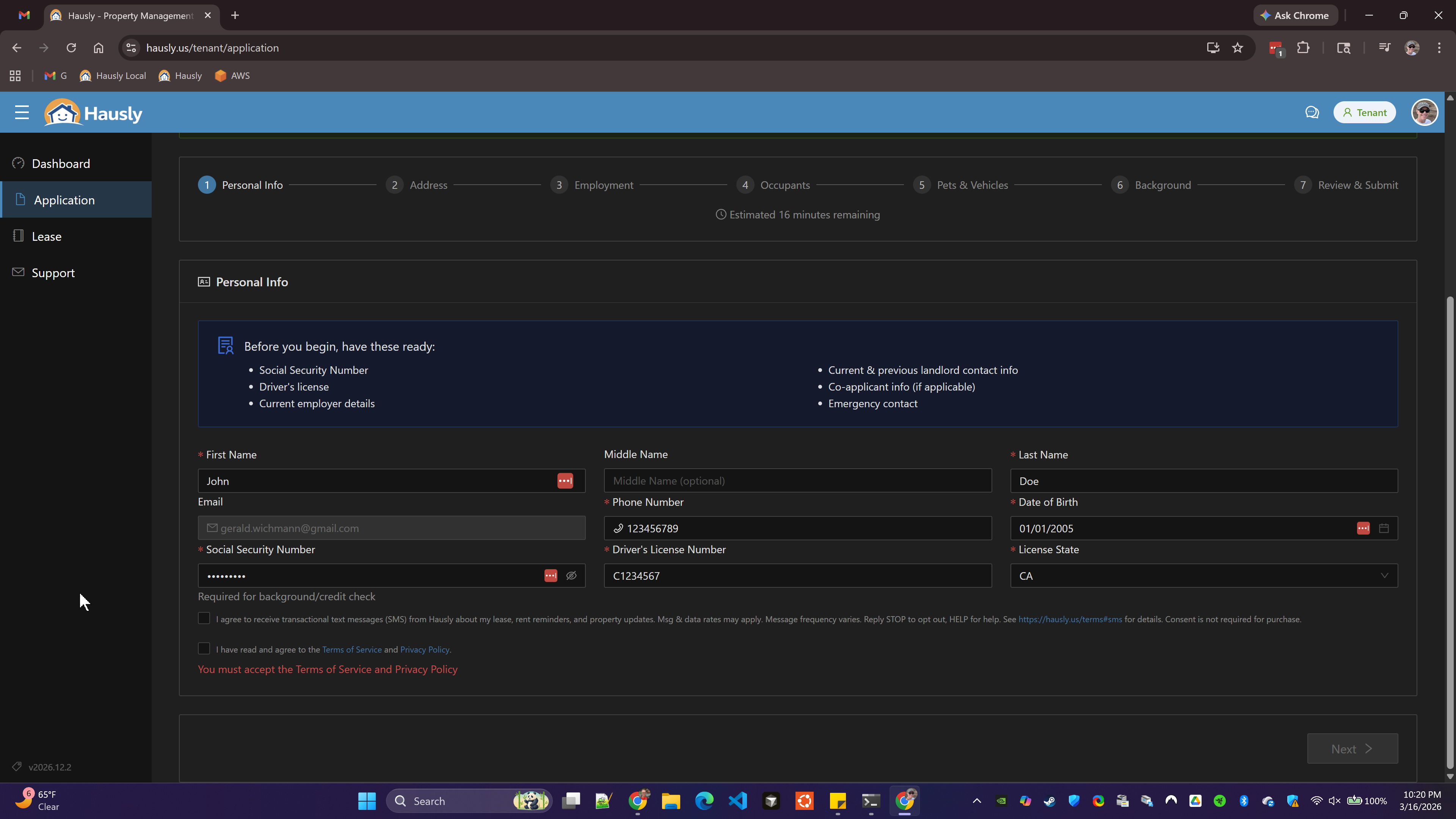
Task: Check the SMS text messages consent box
Action: [204, 618]
